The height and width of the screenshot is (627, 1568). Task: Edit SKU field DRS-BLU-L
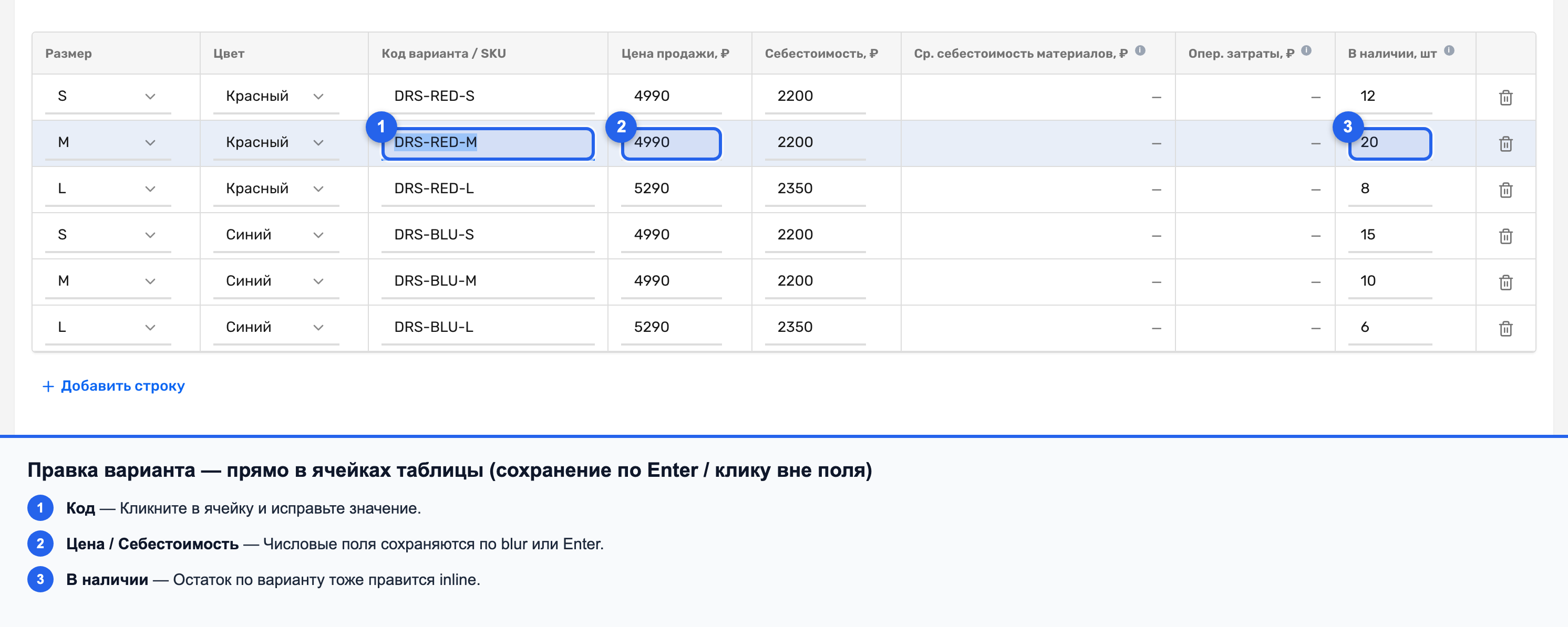(488, 328)
